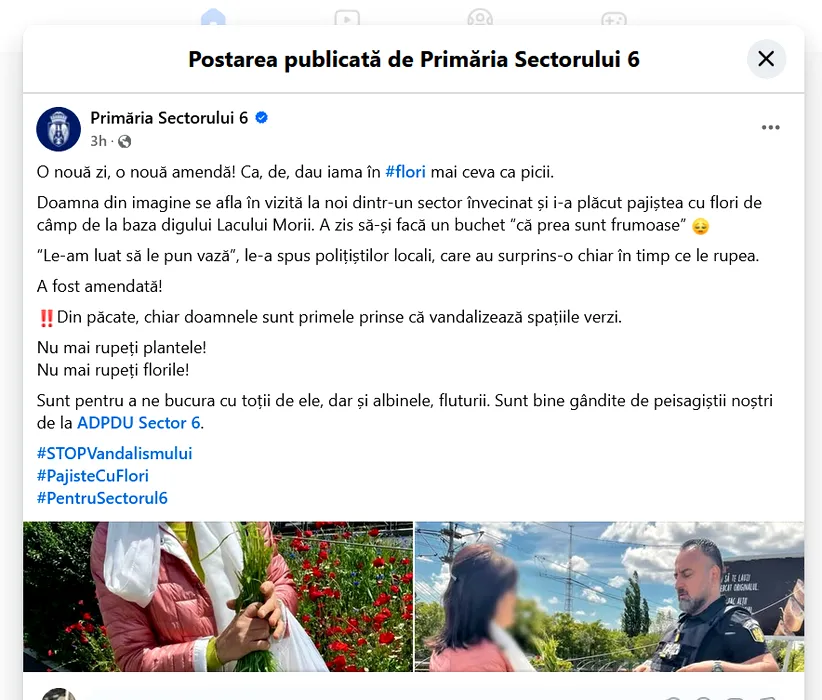Click Primăria Sectorului 6 profile avatar

[59, 129]
